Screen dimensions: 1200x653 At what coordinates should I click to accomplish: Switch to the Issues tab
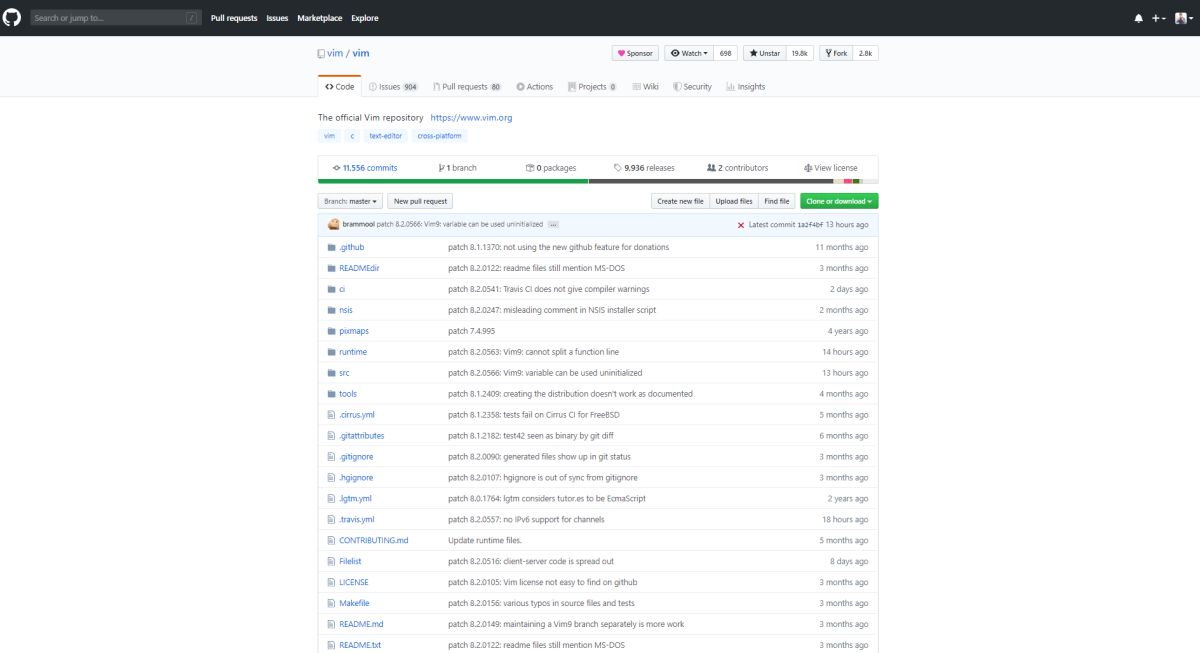tap(392, 87)
